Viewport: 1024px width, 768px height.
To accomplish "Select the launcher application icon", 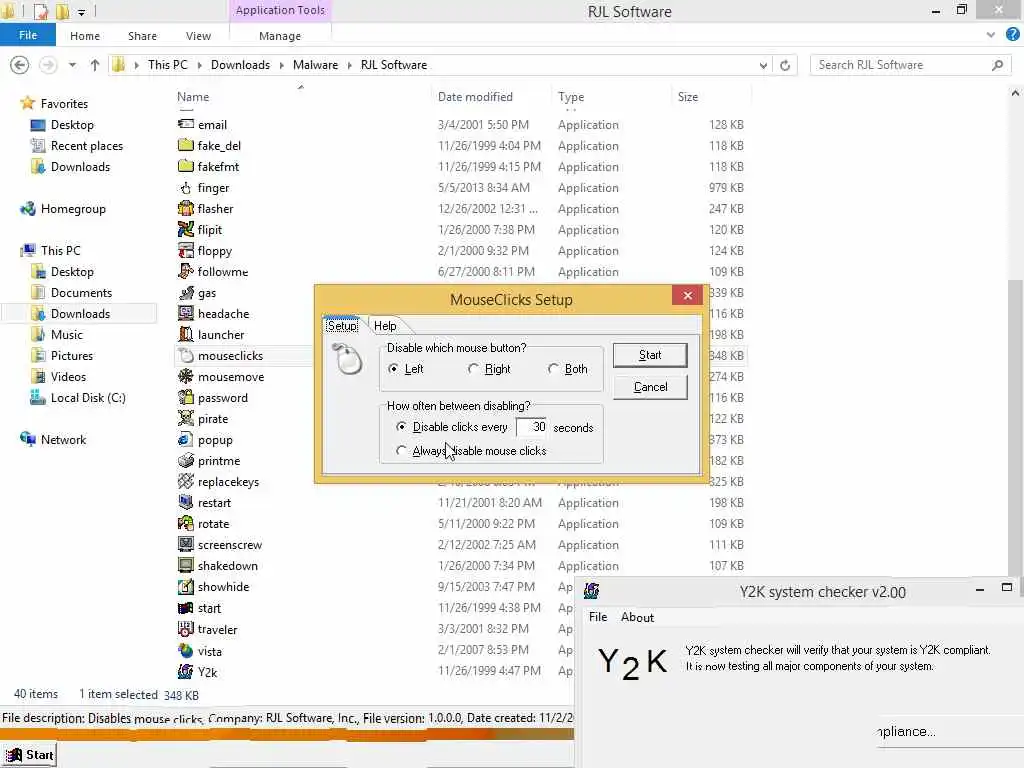I will 186,334.
